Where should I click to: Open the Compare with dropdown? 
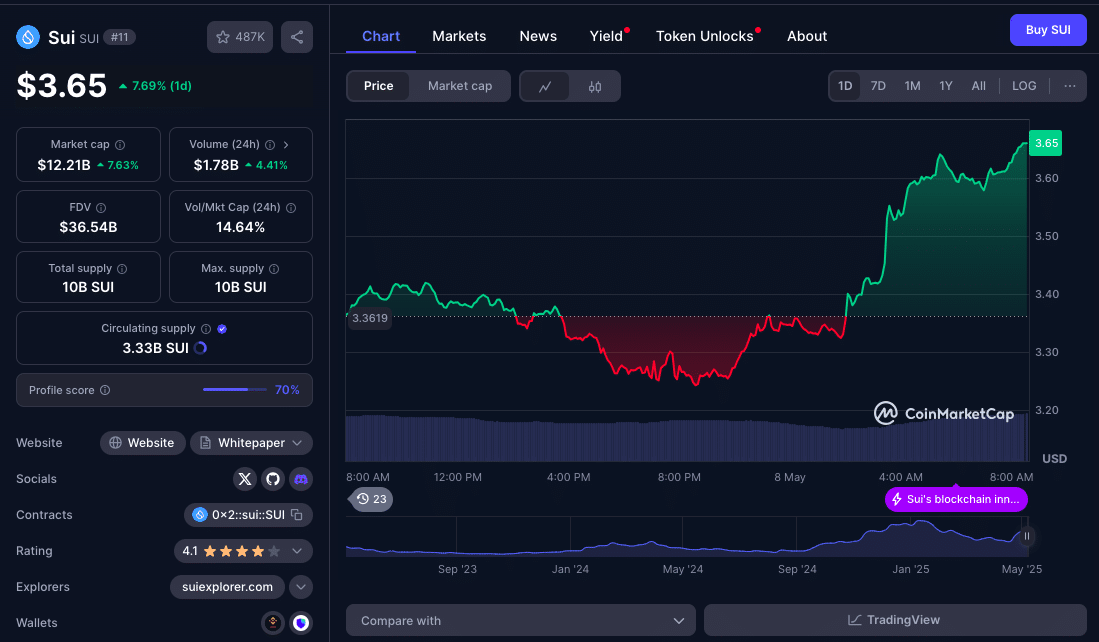click(521, 620)
